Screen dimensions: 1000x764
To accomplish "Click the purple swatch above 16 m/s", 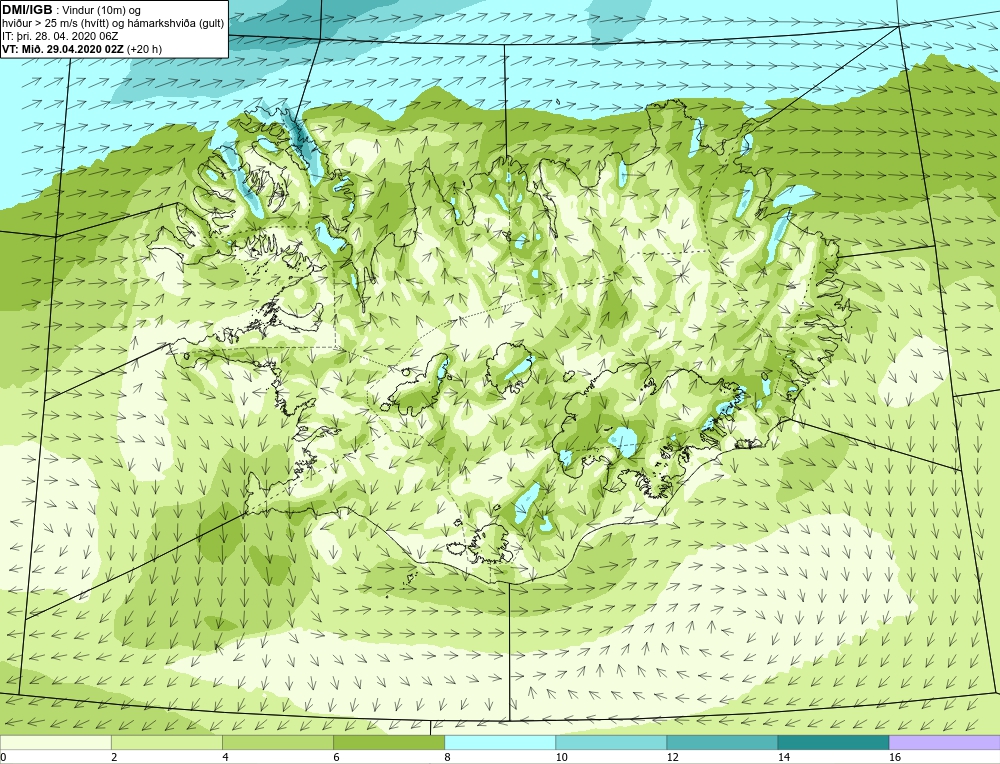I will coord(945,742).
